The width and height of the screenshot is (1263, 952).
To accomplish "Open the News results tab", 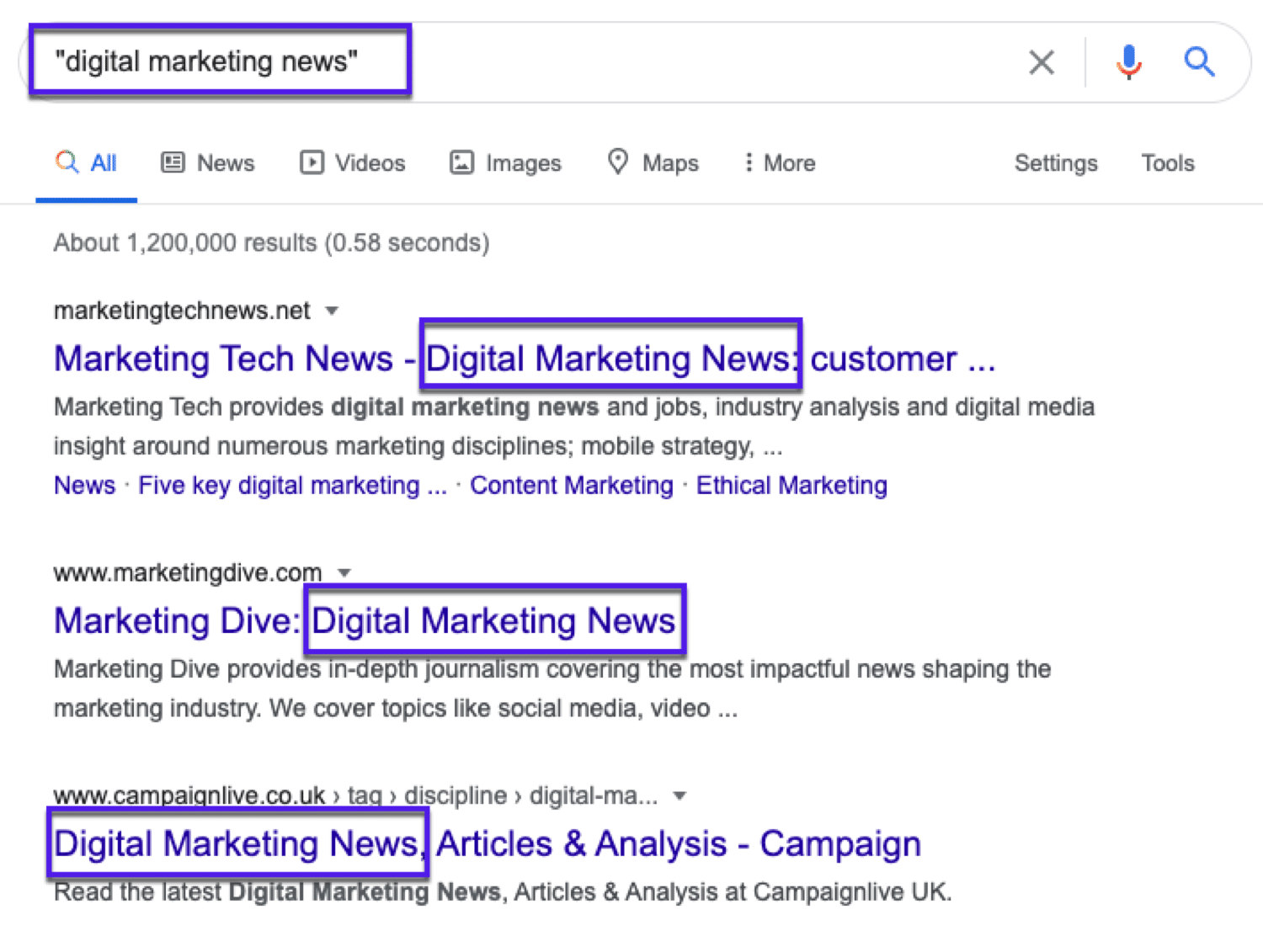I will (x=208, y=163).
